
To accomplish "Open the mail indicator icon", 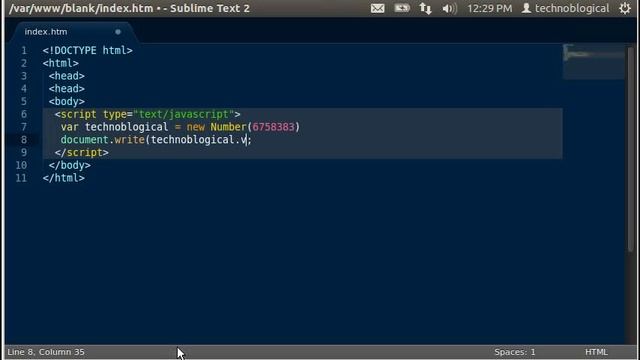I will coord(377,8).
